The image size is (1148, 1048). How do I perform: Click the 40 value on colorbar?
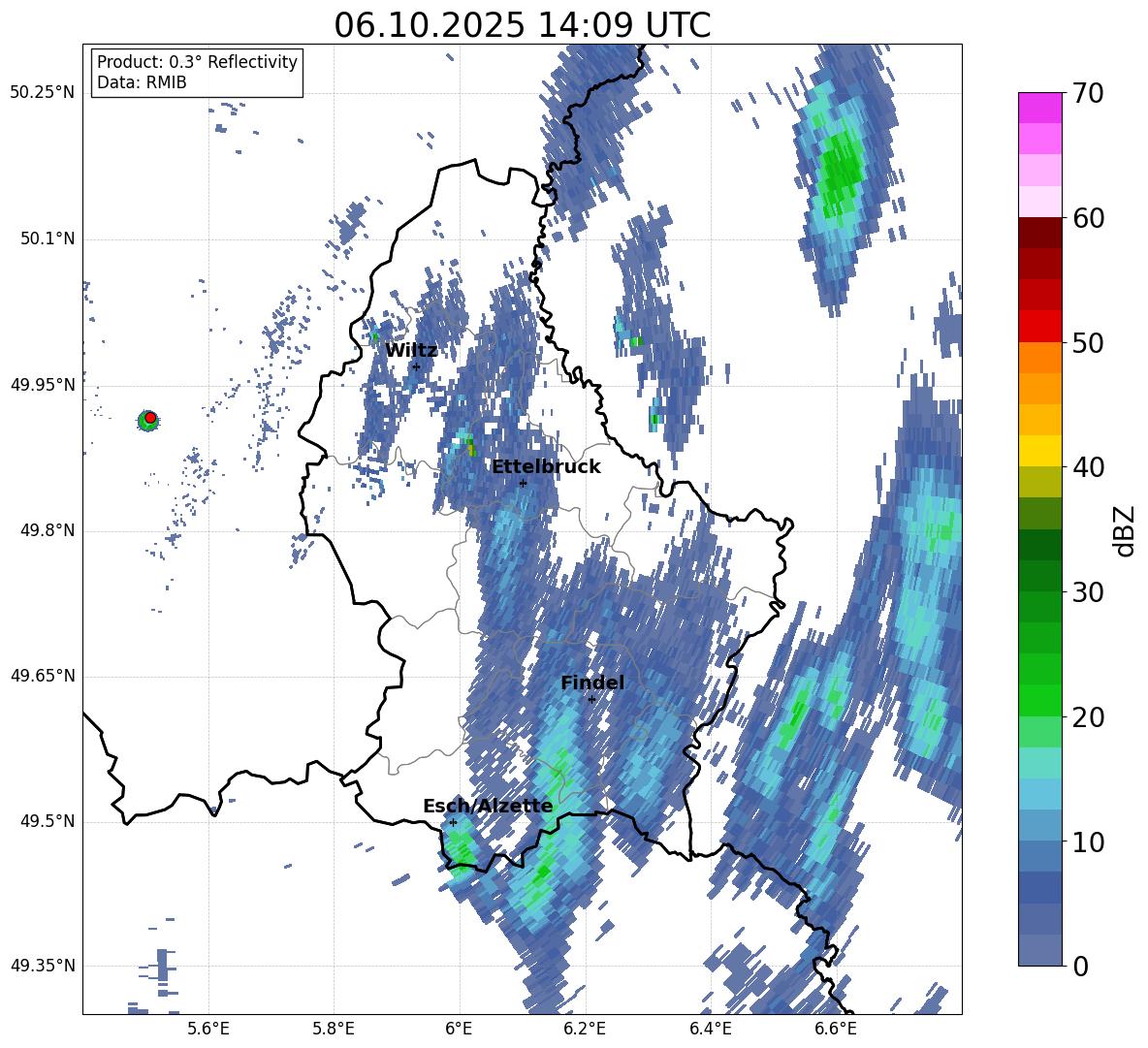pos(1088,467)
